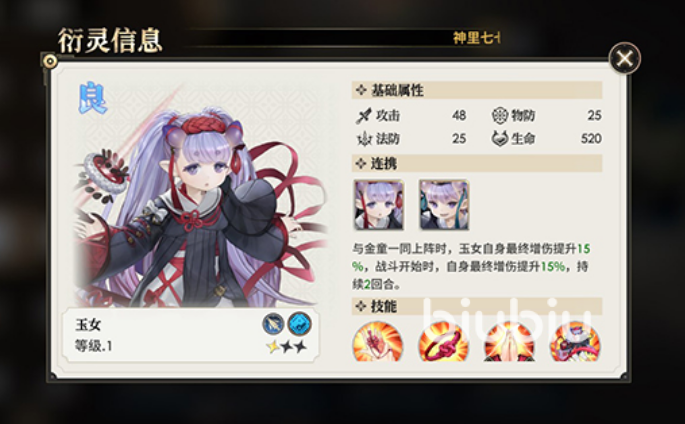The image size is (685, 424).
Task: Click the 神里七 gold text at top
Action: (x=476, y=38)
